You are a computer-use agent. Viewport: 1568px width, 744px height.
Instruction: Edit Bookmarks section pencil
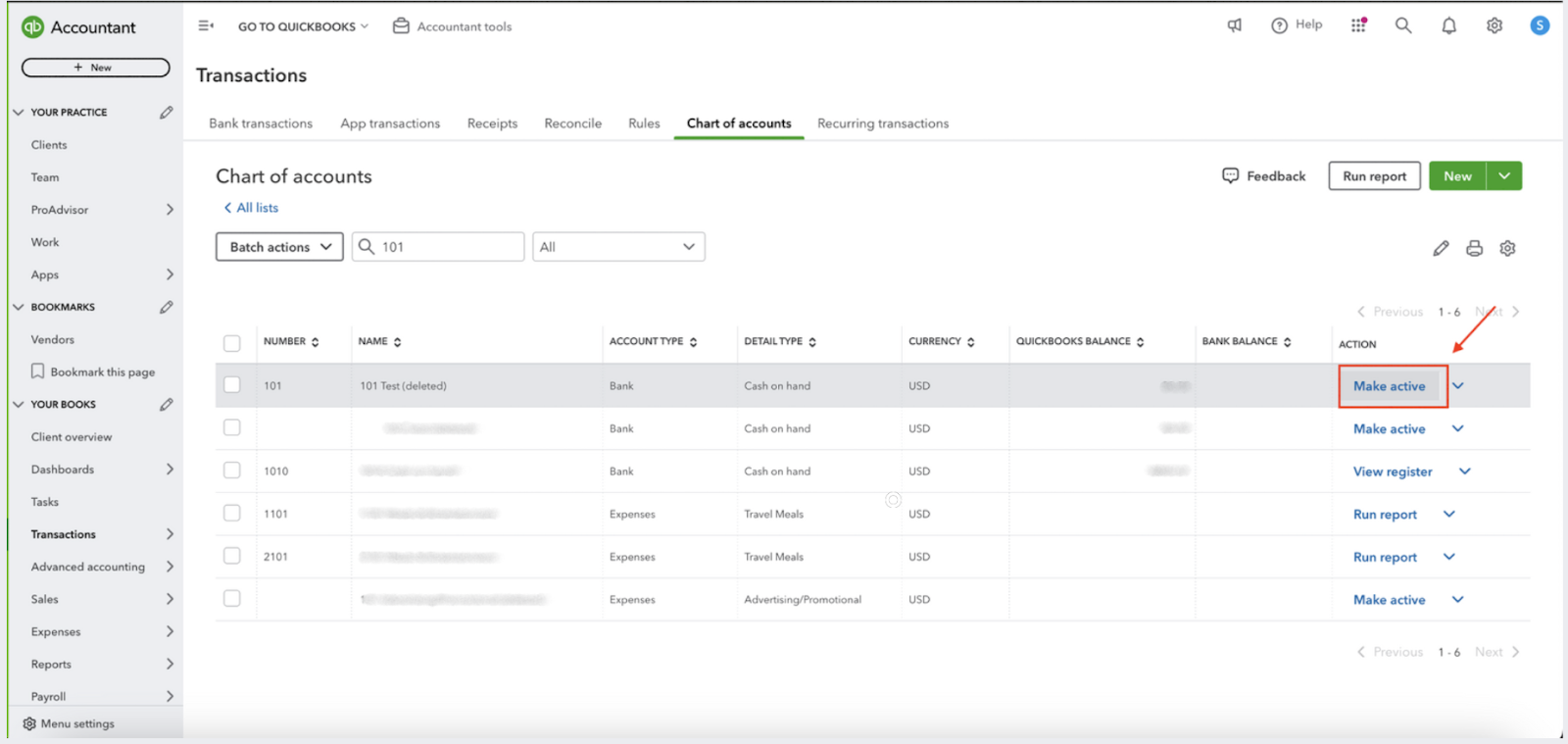[167, 307]
